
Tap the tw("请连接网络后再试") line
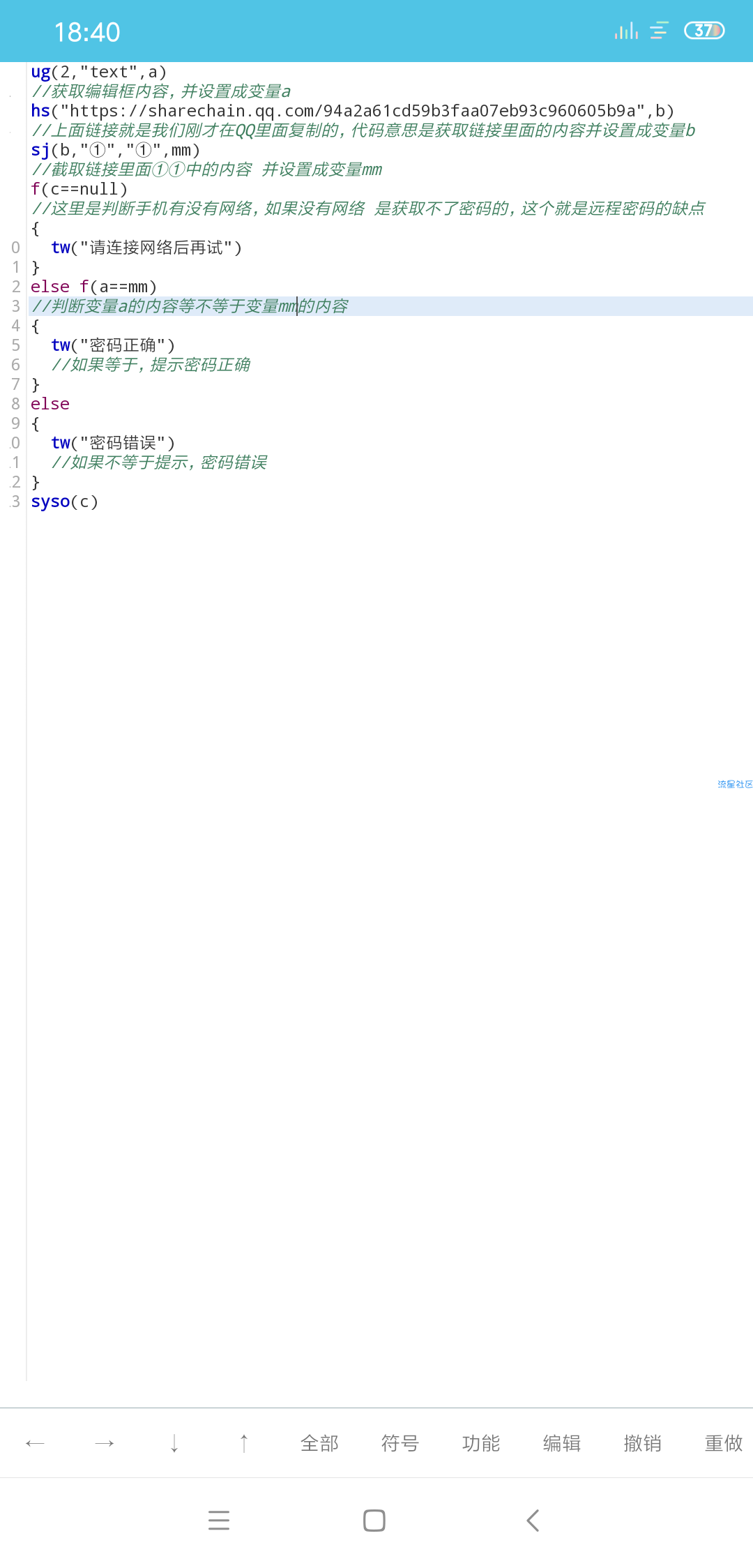tap(146, 248)
